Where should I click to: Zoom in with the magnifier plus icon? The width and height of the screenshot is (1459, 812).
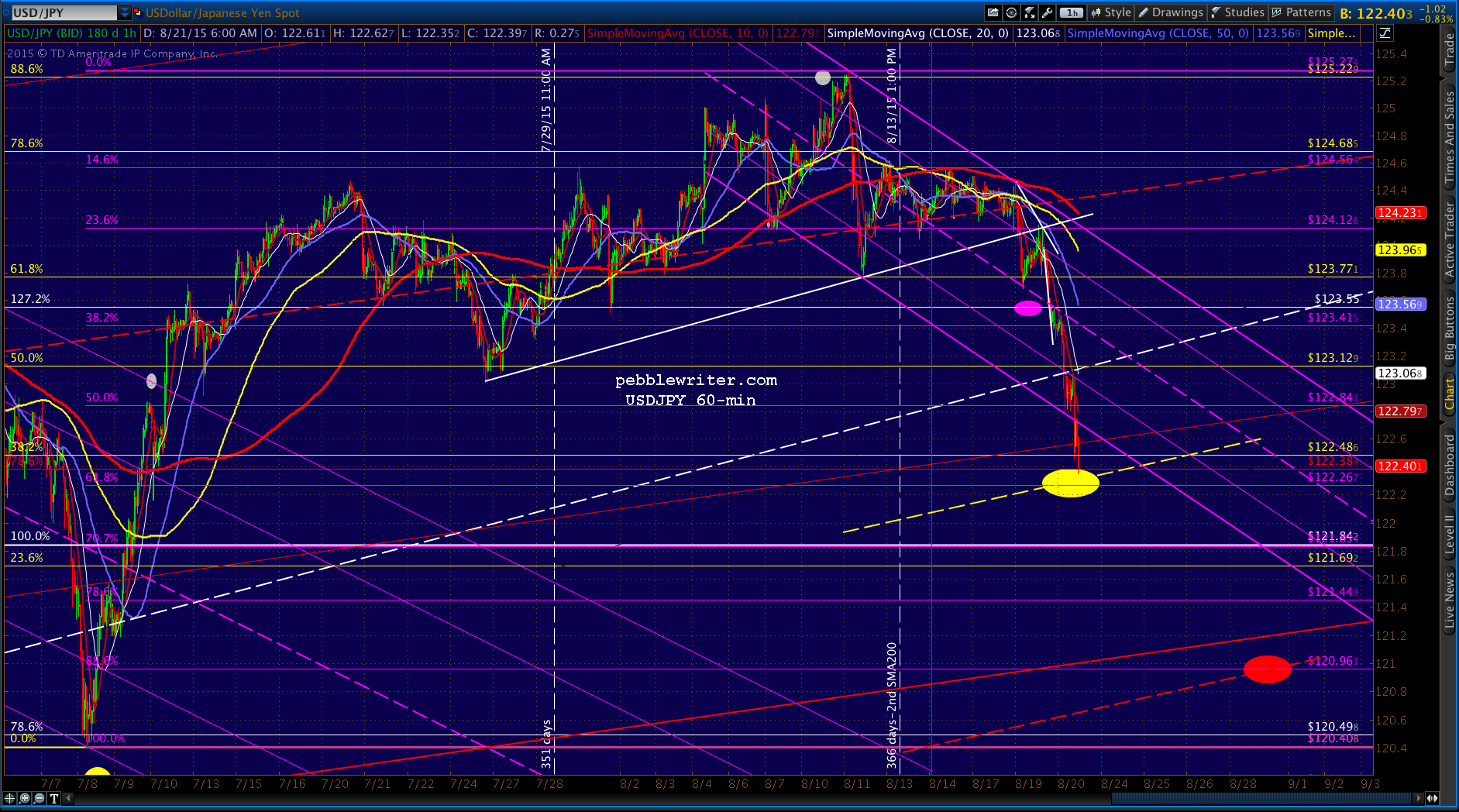click(x=25, y=798)
